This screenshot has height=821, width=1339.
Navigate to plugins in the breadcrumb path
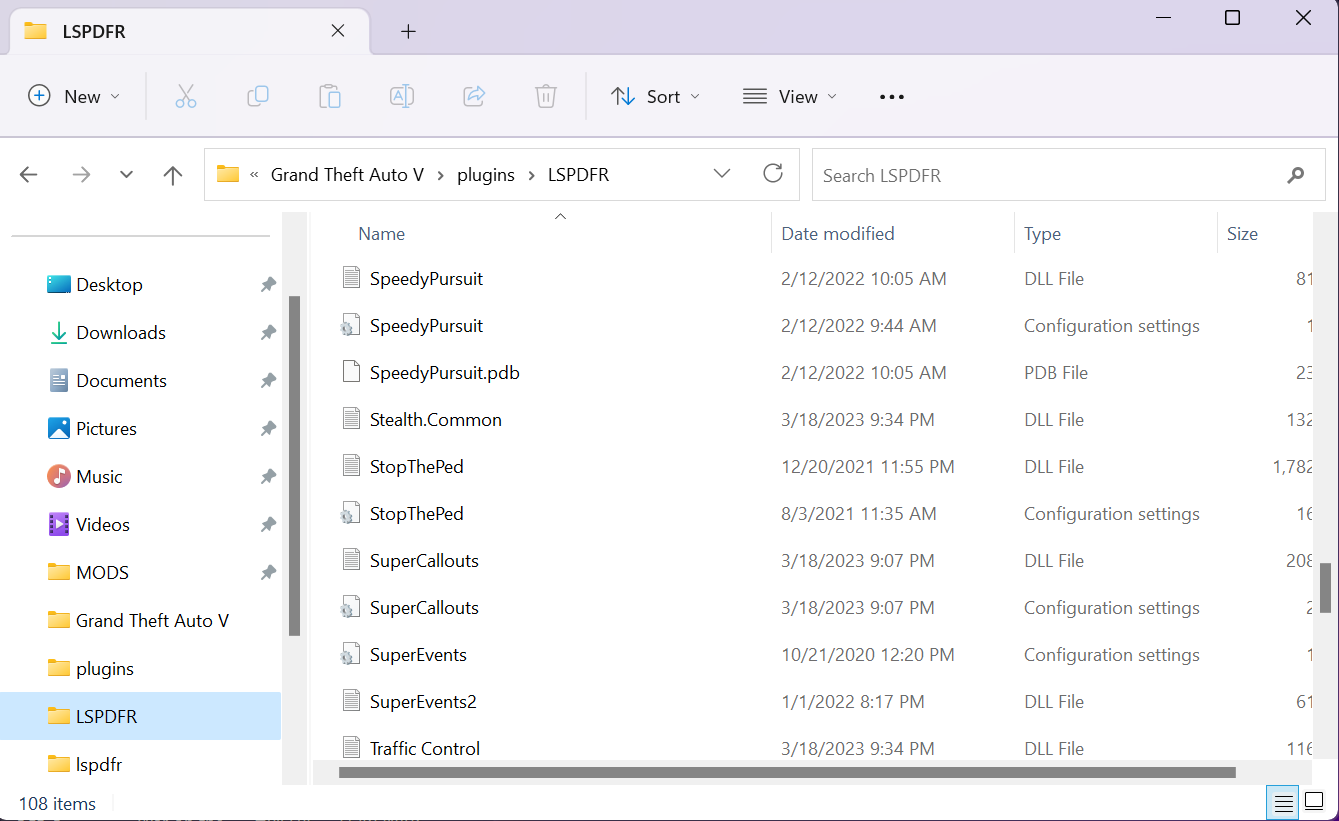point(485,175)
